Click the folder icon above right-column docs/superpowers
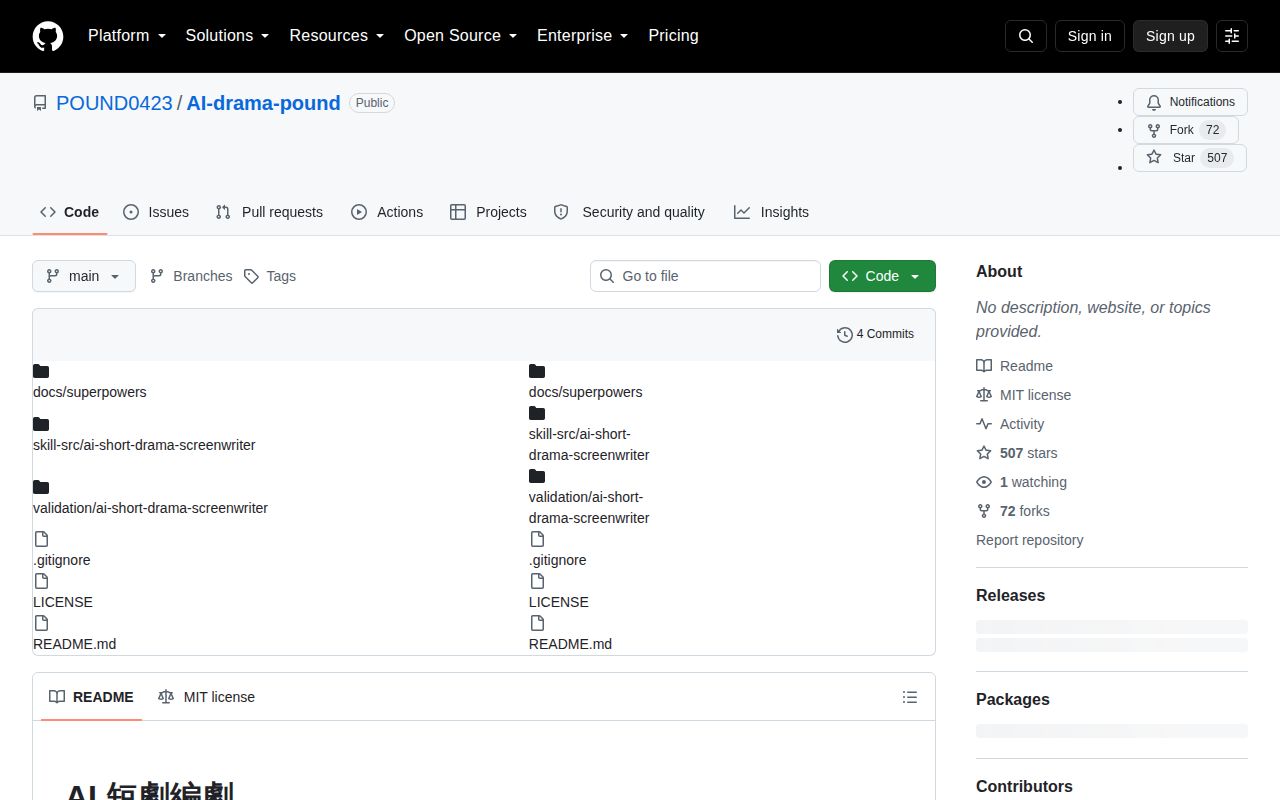This screenshot has height=800, width=1280. pyautogui.click(x=537, y=371)
